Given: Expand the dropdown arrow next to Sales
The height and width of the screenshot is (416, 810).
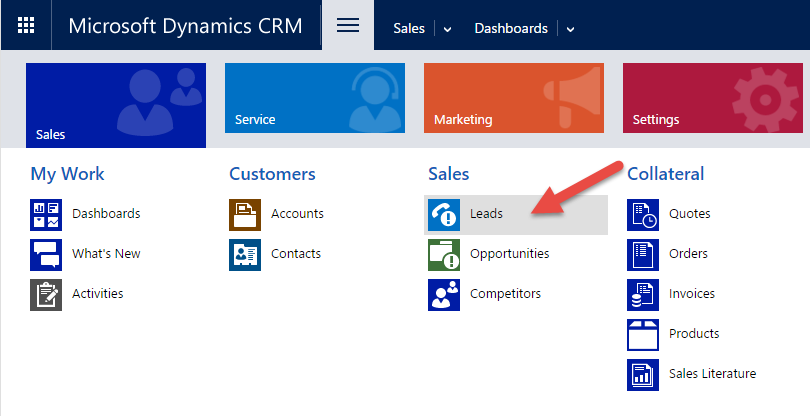Looking at the screenshot, I should click(x=447, y=29).
